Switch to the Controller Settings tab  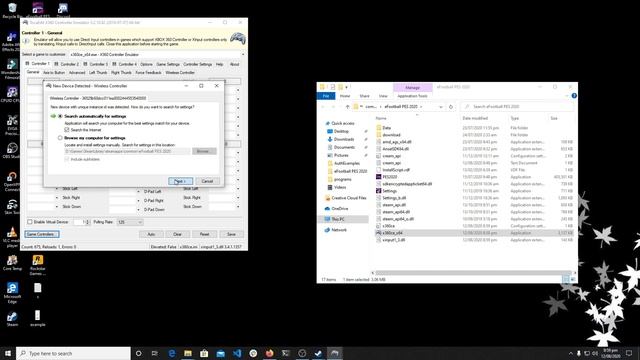tap(198, 64)
